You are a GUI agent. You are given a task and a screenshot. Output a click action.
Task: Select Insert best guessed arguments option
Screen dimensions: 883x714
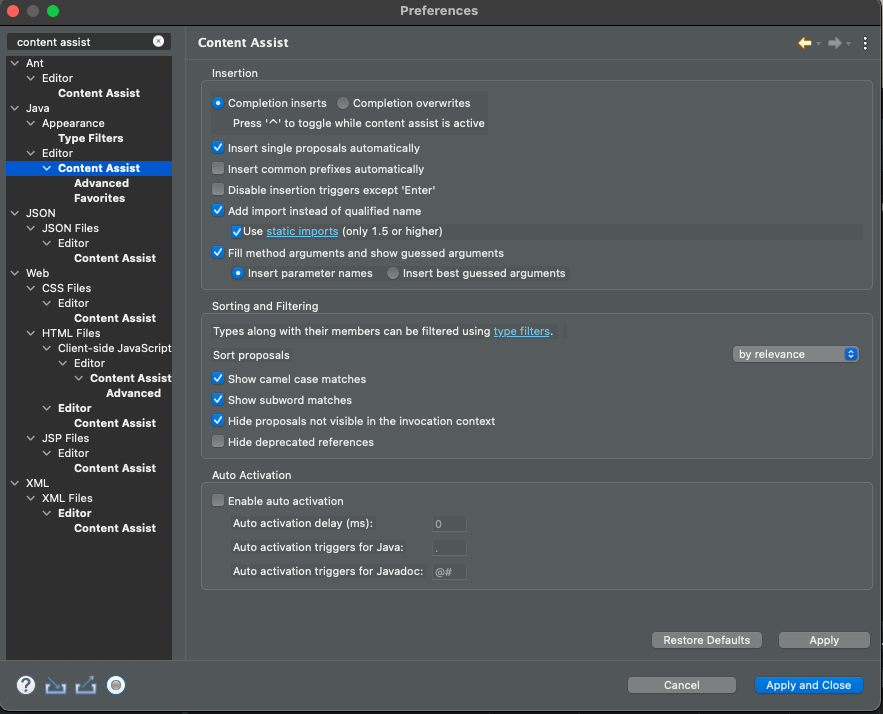coord(393,273)
